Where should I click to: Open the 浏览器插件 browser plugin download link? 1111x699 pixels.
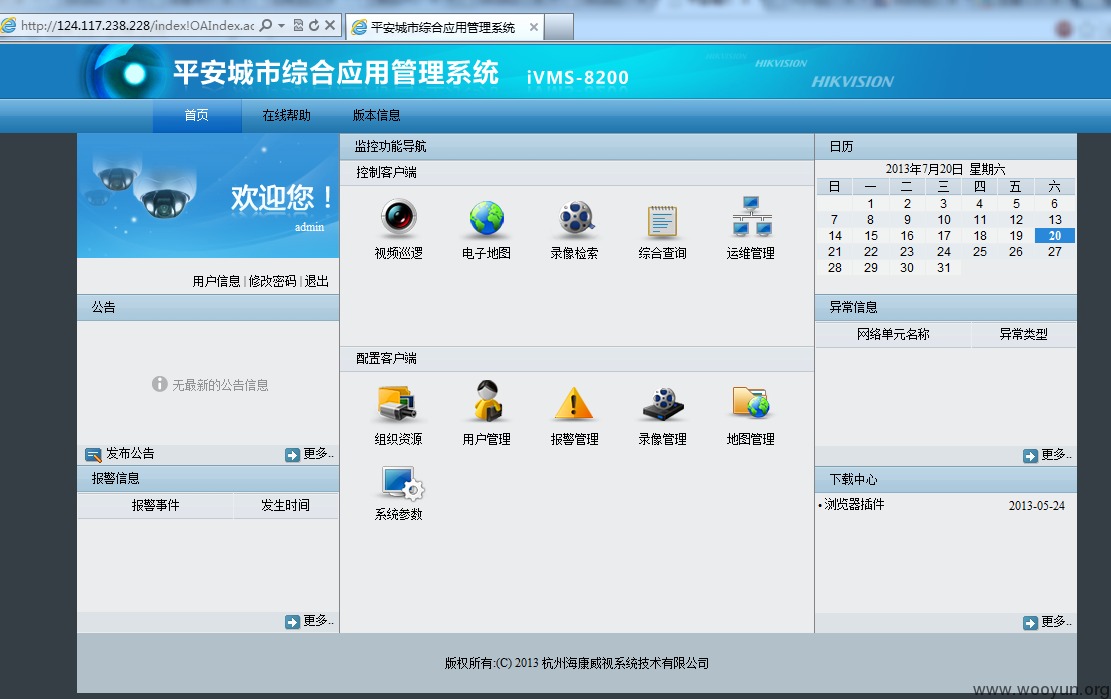854,504
